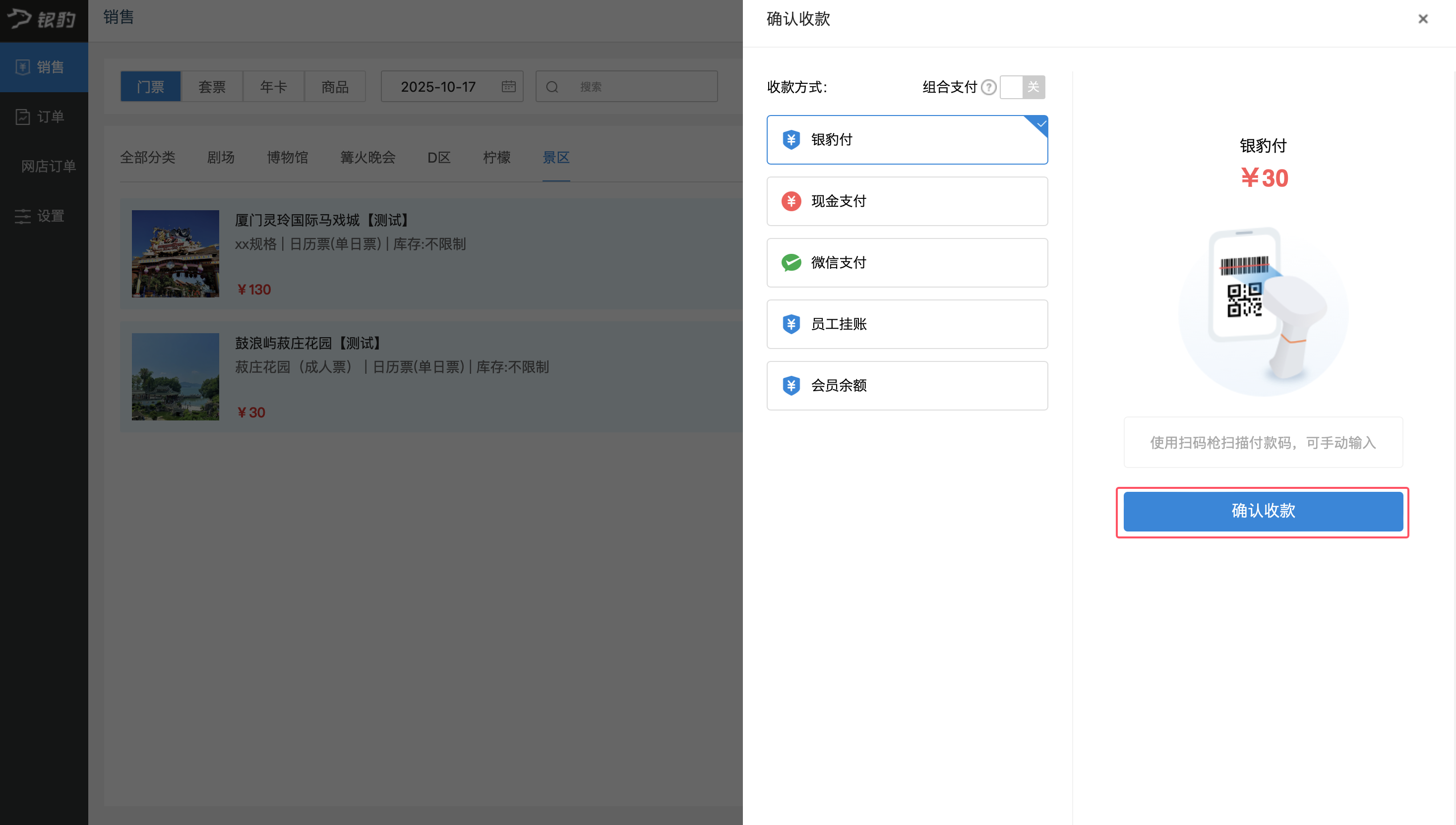This screenshot has height=825, width=1456.
Task: Open 网店订单 in the sidebar
Action: point(48,166)
